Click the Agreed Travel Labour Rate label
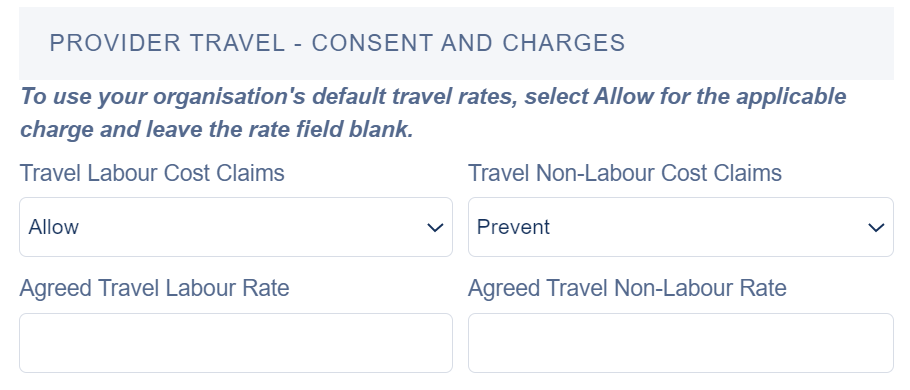The image size is (910, 390). pos(154,288)
